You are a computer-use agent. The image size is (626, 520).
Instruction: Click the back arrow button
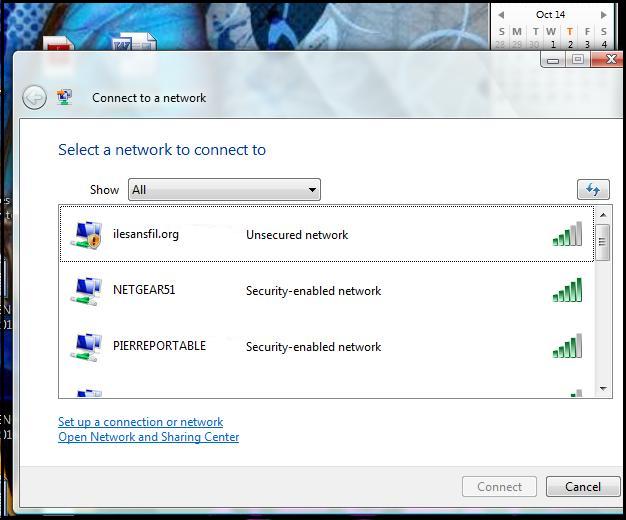click(34, 97)
